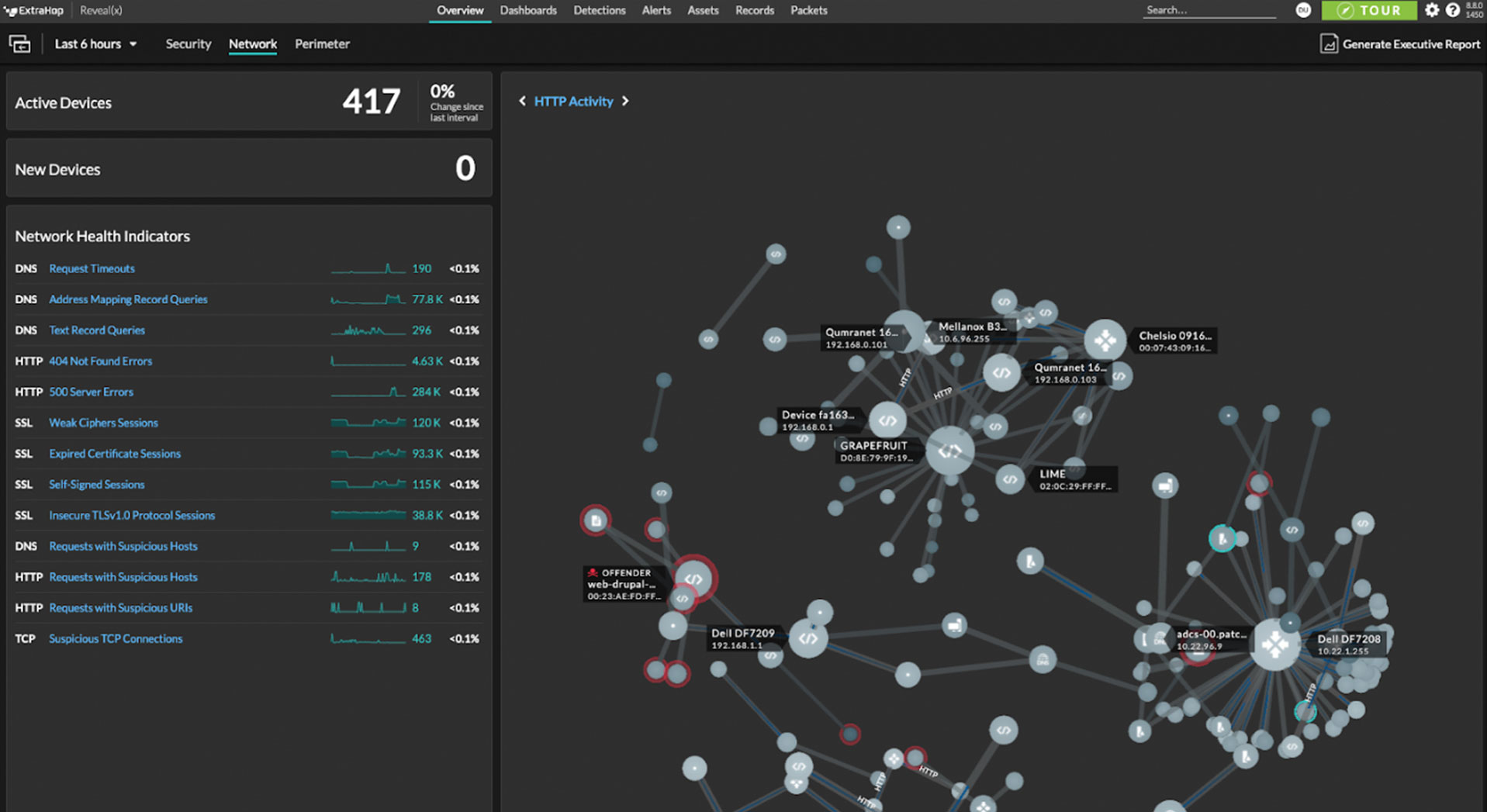Select the Dell DF7209 node icon
The image size is (1487, 812).
click(x=807, y=639)
